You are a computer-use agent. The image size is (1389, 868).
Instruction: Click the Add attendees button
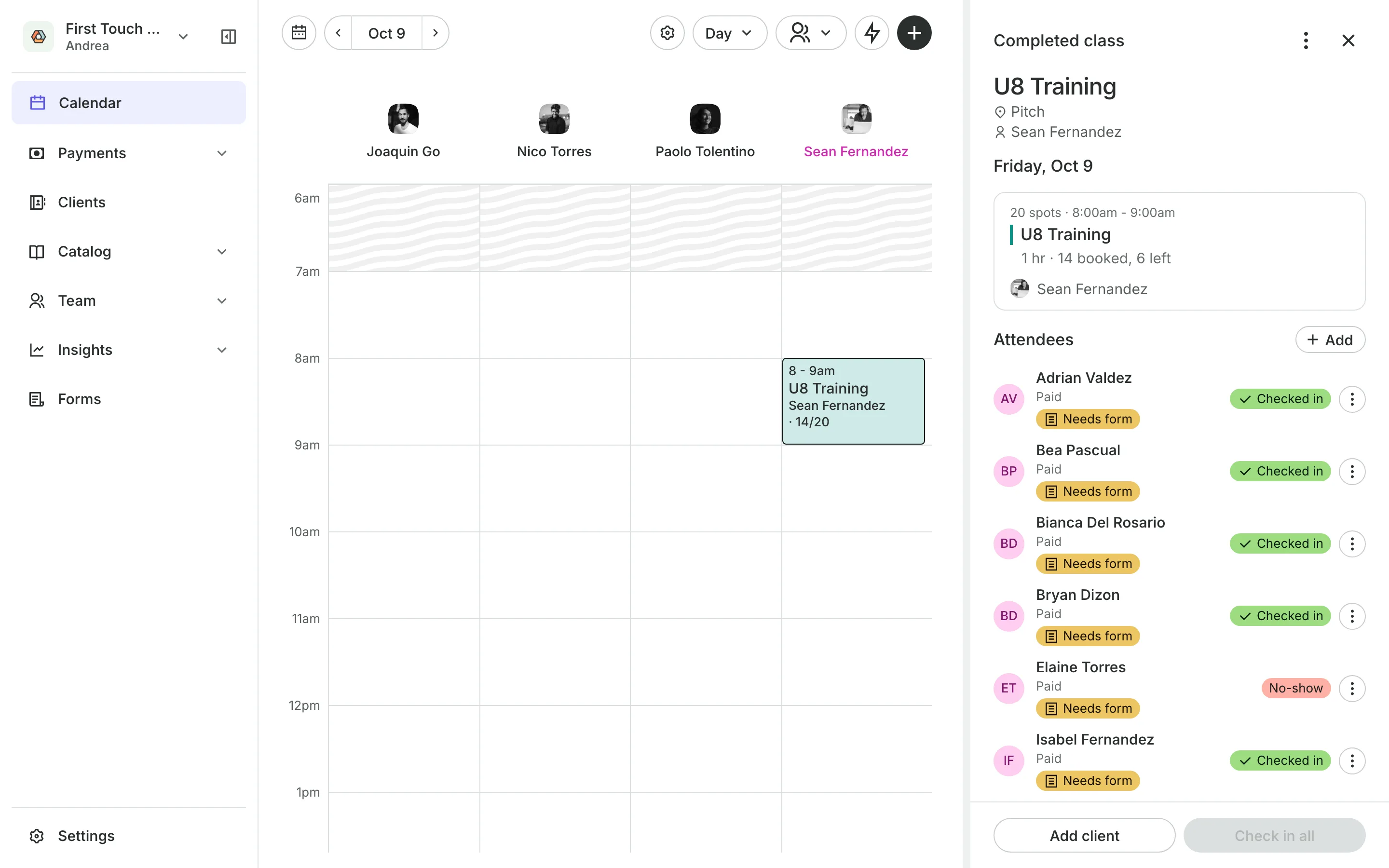(1330, 340)
